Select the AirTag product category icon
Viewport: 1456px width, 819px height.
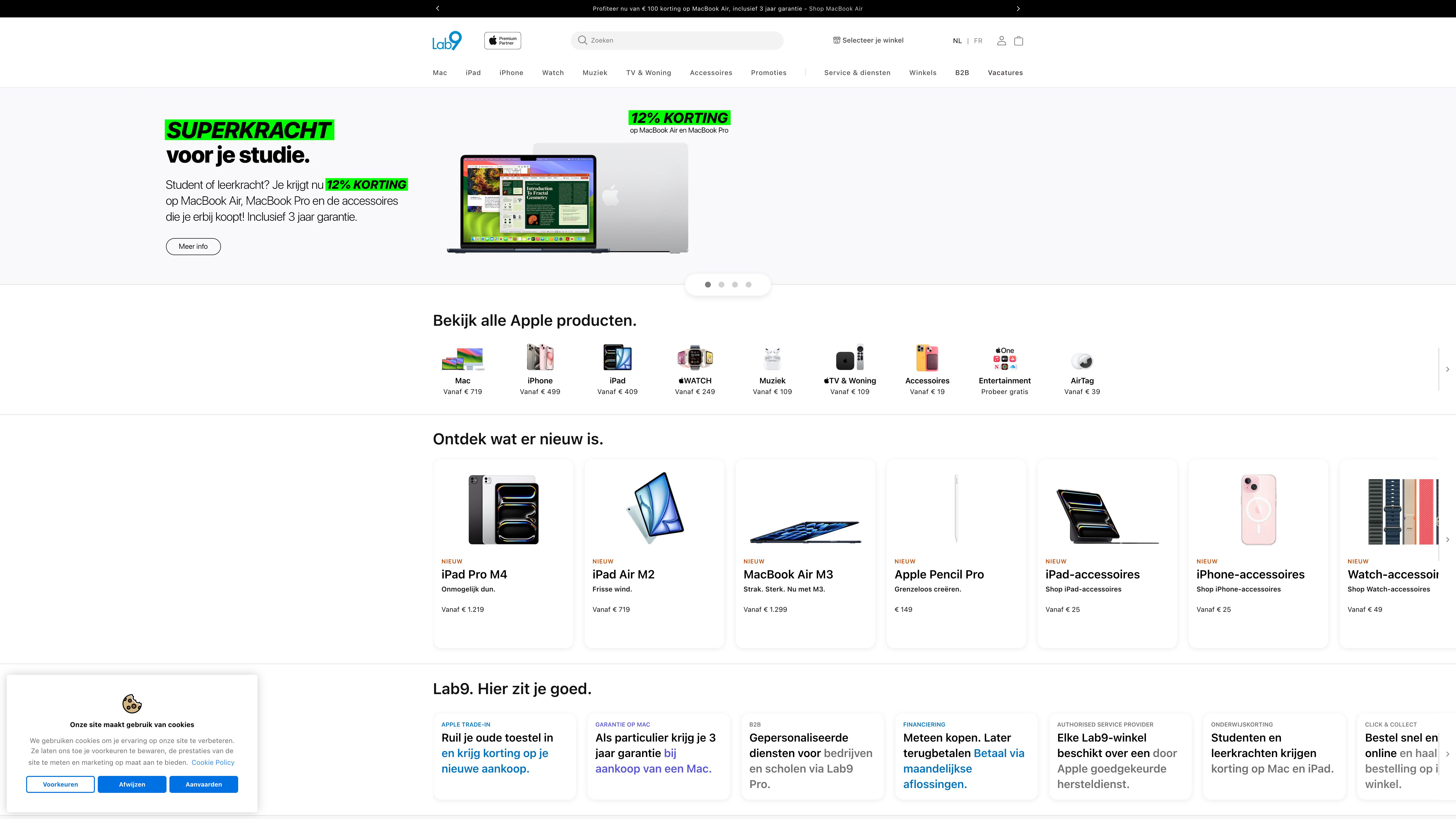coord(1082,360)
